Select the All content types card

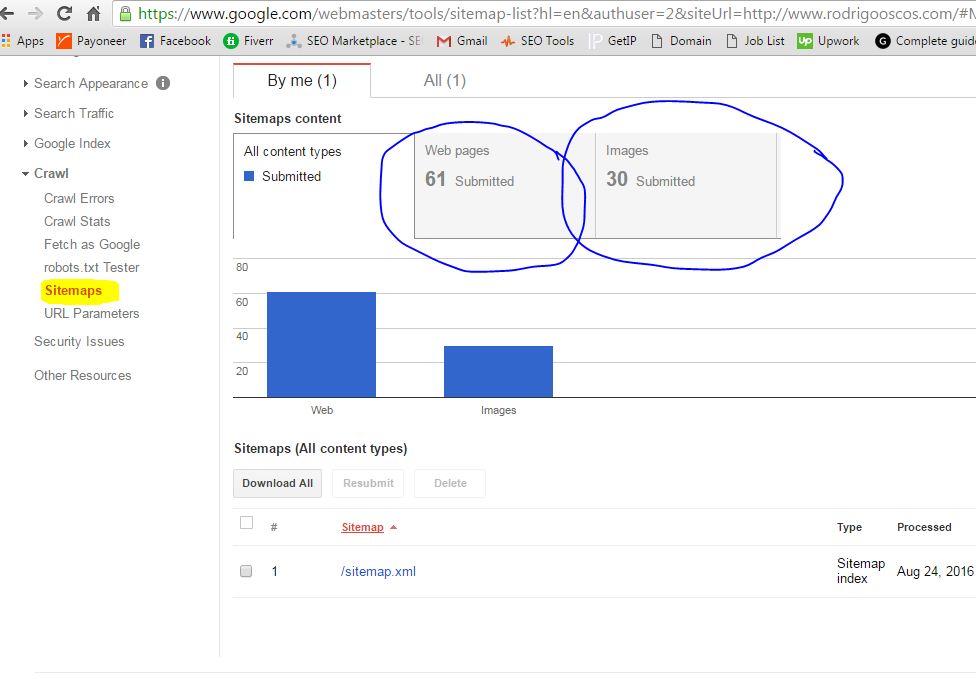[324, 186]
